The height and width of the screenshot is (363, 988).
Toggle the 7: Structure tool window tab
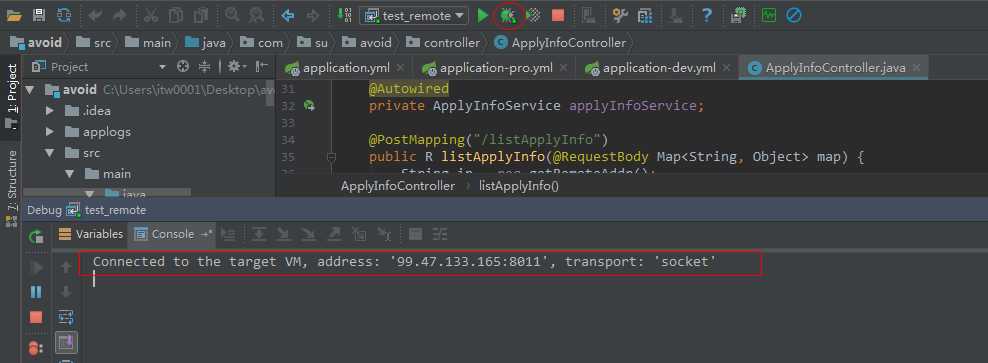[11, 188]
